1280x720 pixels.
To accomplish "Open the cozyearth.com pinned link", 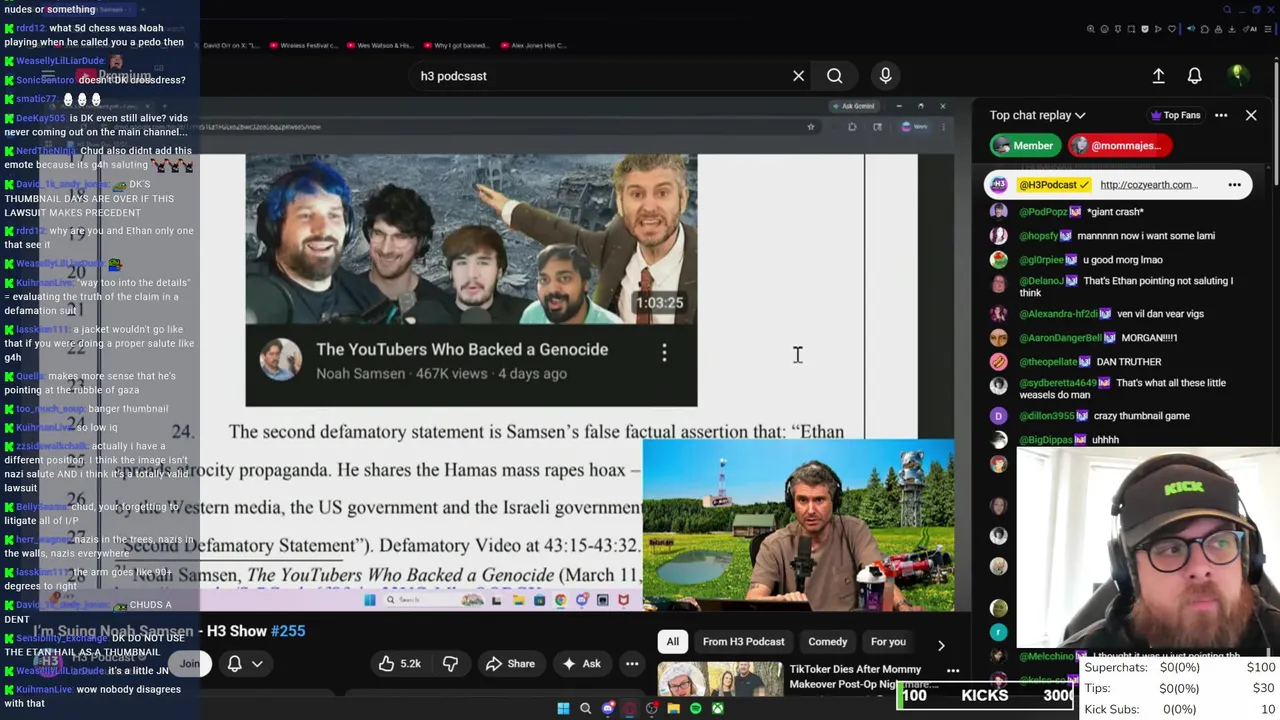I will 1147,185.
